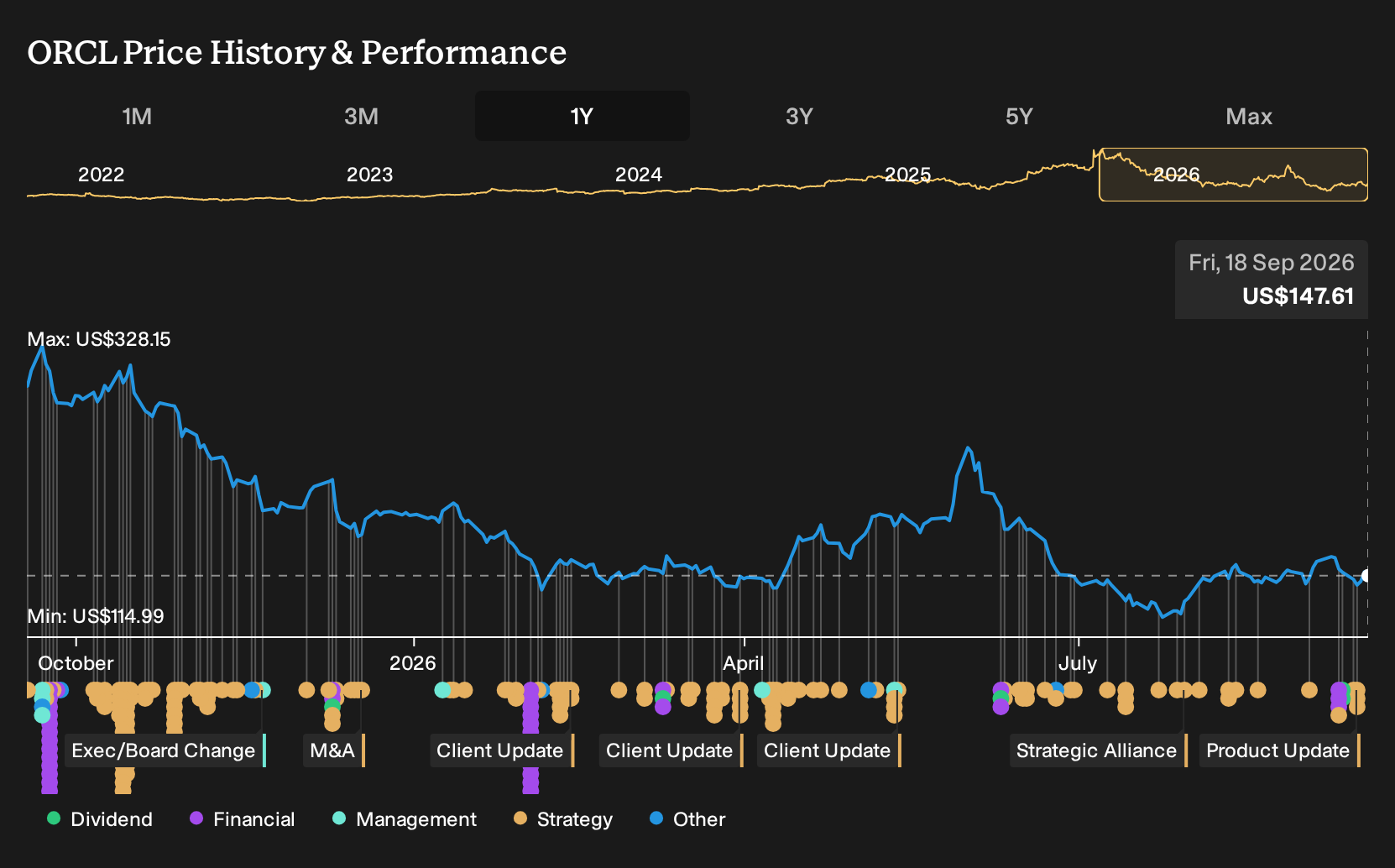Screen dimensions: 1395x868
Task: Click the October axis label
Action: click(76, 663)
